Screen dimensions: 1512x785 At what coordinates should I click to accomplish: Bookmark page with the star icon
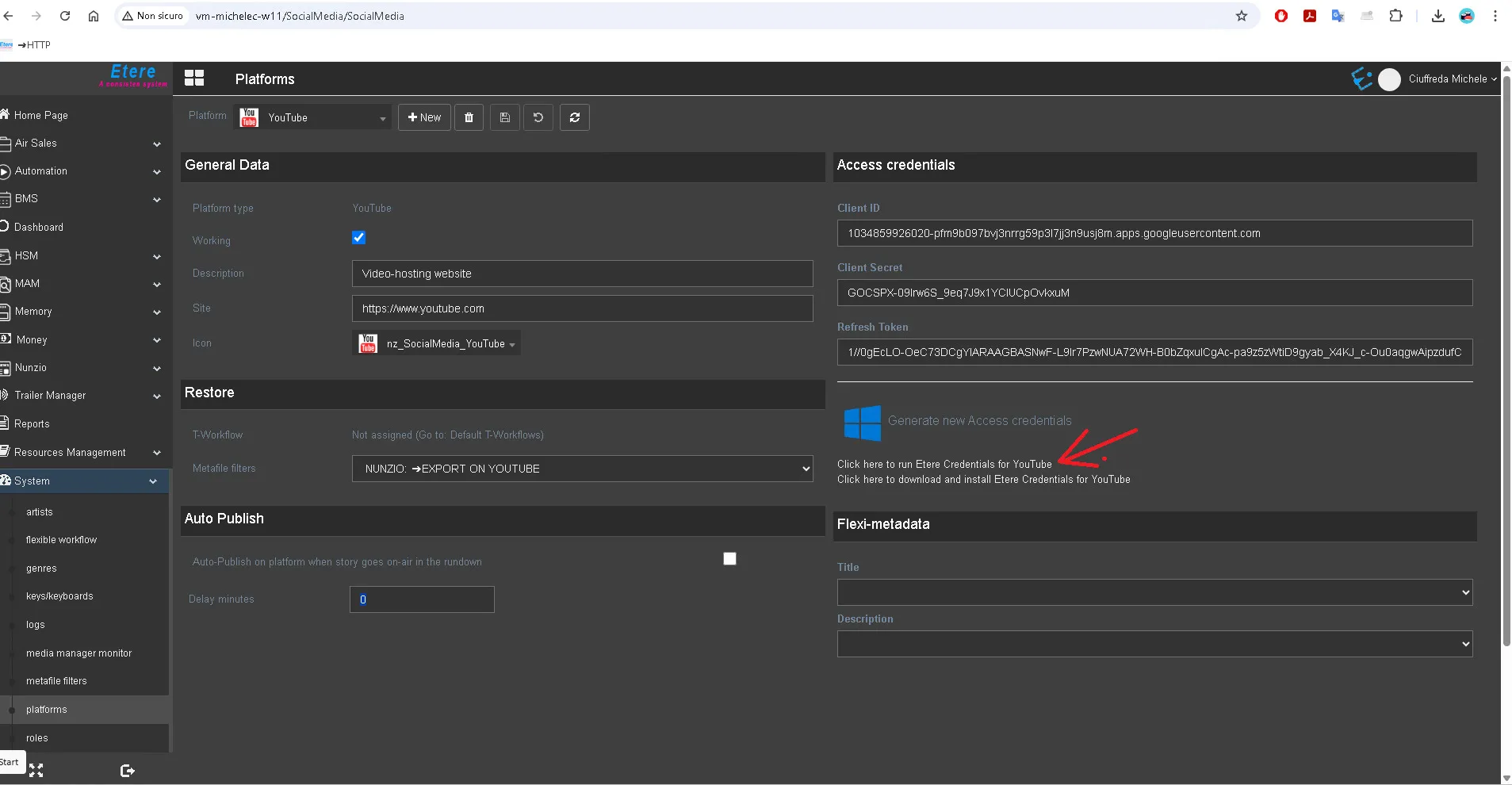(1241, 16)
